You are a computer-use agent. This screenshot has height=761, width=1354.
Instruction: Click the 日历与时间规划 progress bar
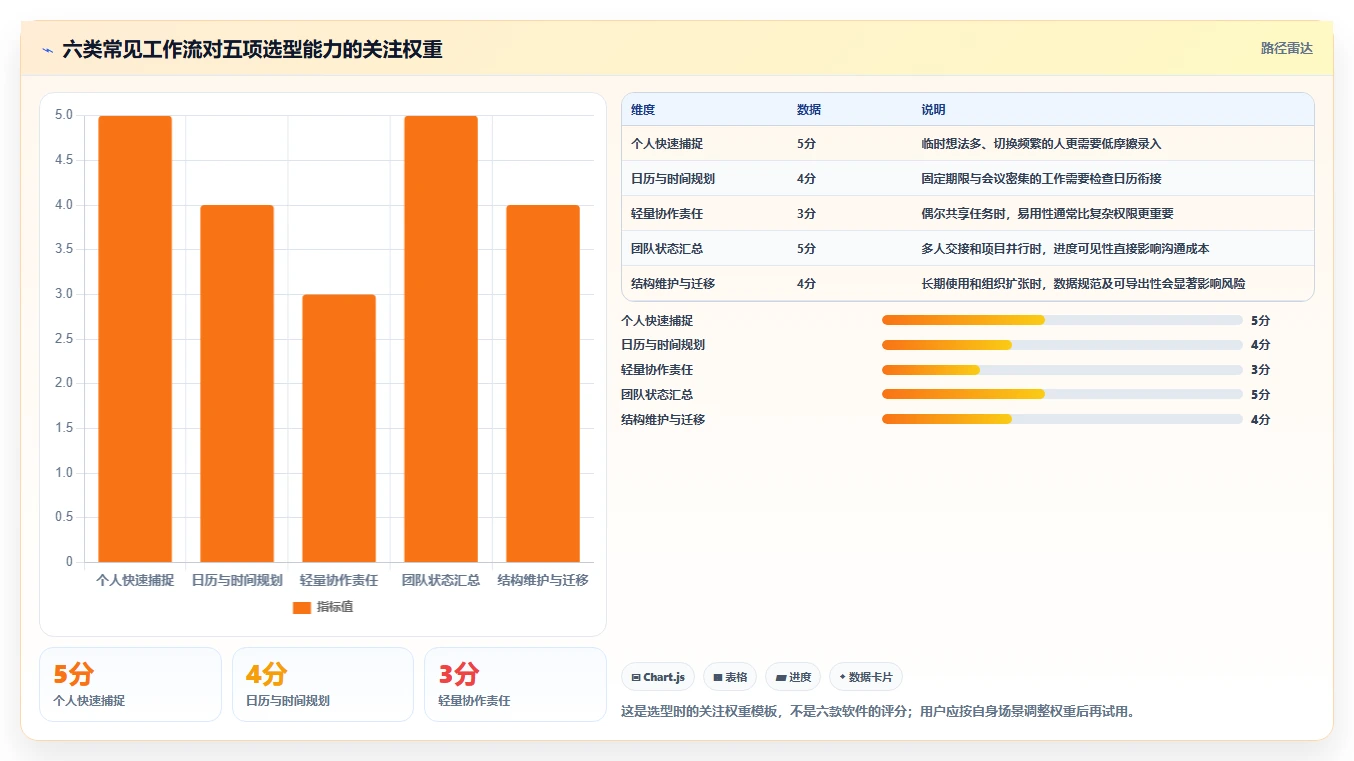pyautogui.click(x=1062, y=345)
